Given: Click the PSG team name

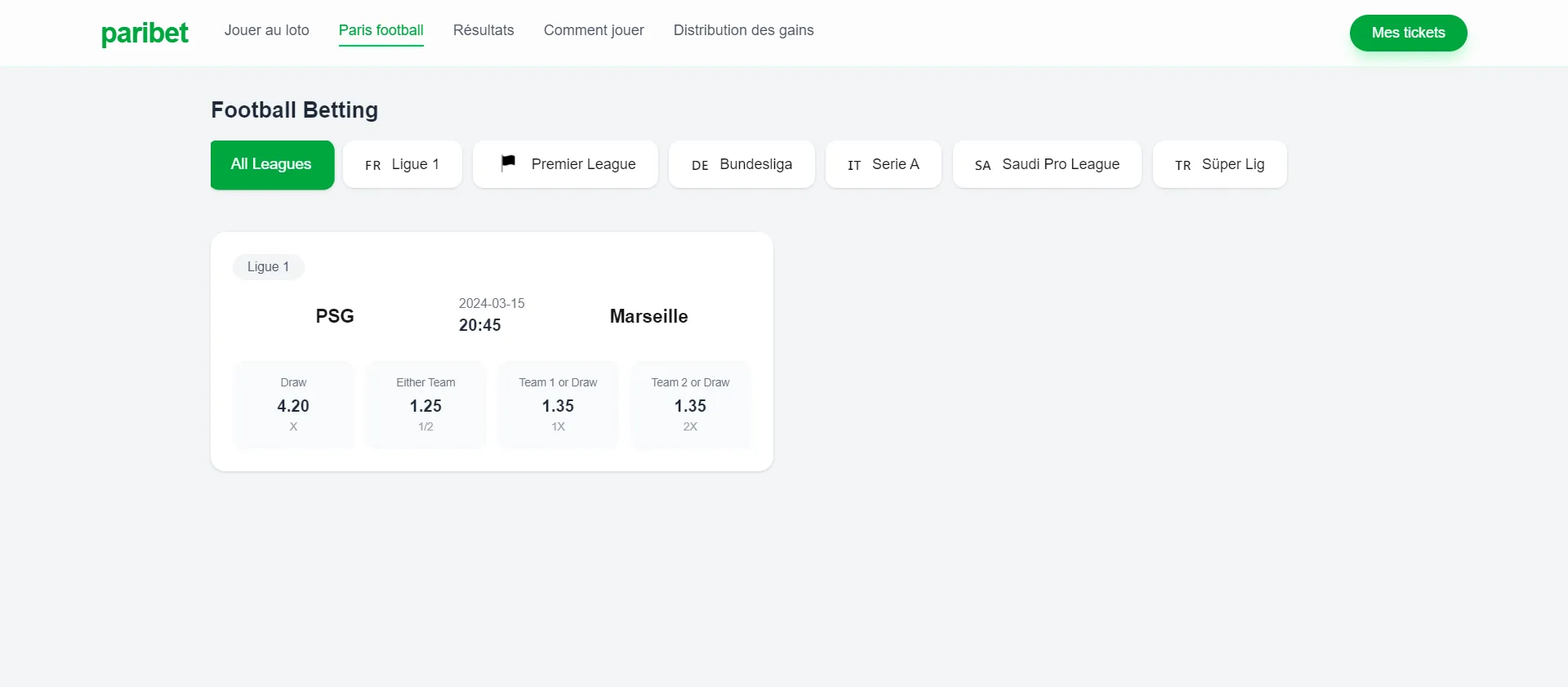Looking at the screenshot, I should 335,316.
